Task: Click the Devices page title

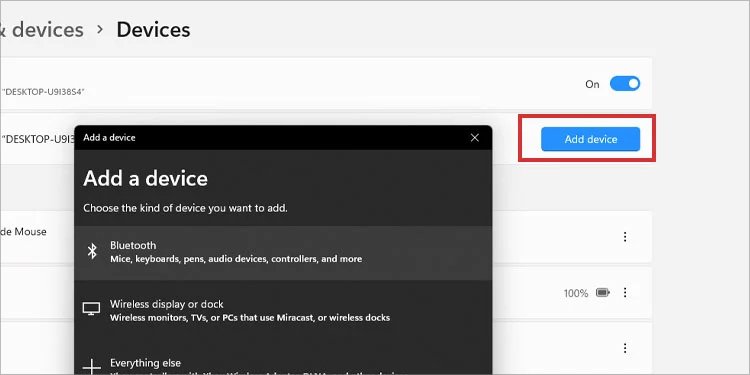Action: [153, 30]
